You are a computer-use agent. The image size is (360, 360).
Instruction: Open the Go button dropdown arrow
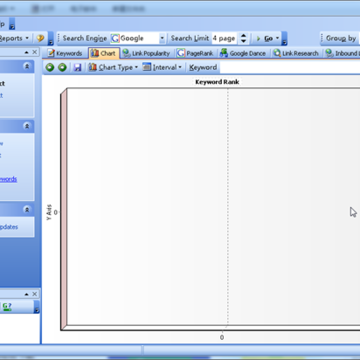[x=277, y=39]
